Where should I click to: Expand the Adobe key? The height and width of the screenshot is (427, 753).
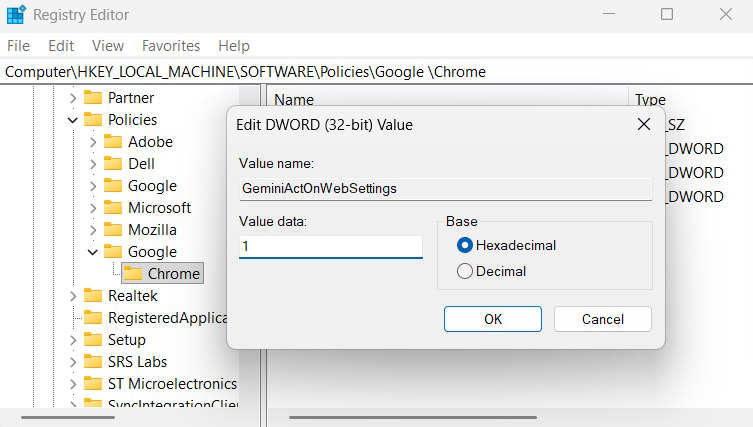coord(93,142)
